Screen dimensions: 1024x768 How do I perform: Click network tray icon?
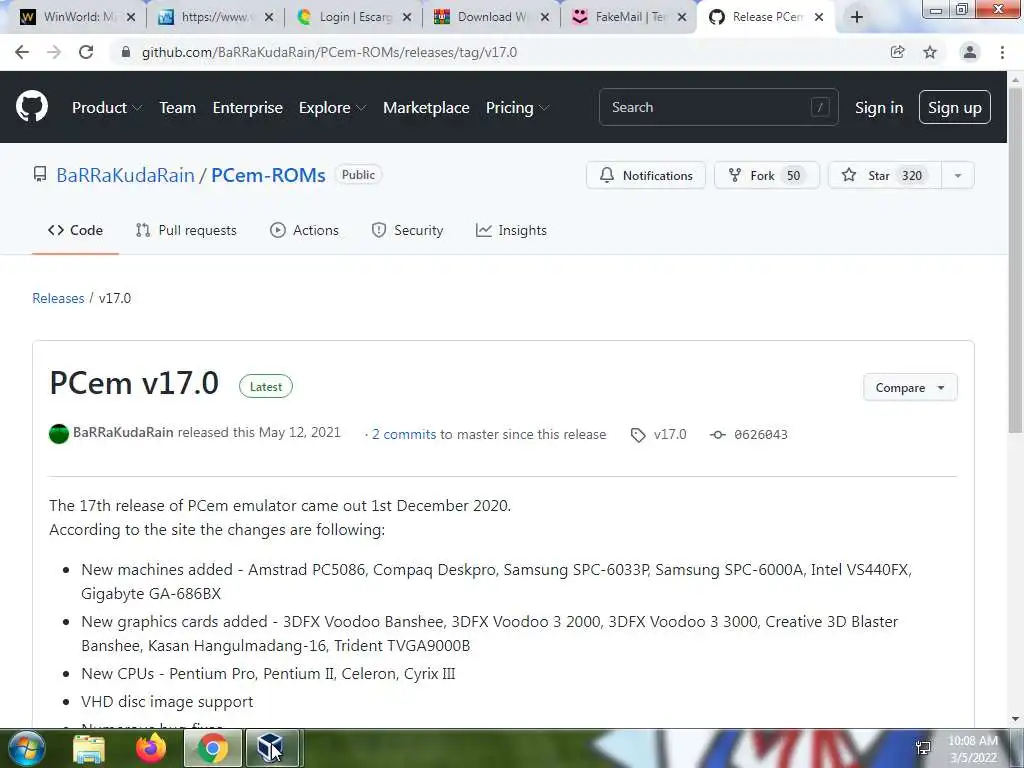923,748
